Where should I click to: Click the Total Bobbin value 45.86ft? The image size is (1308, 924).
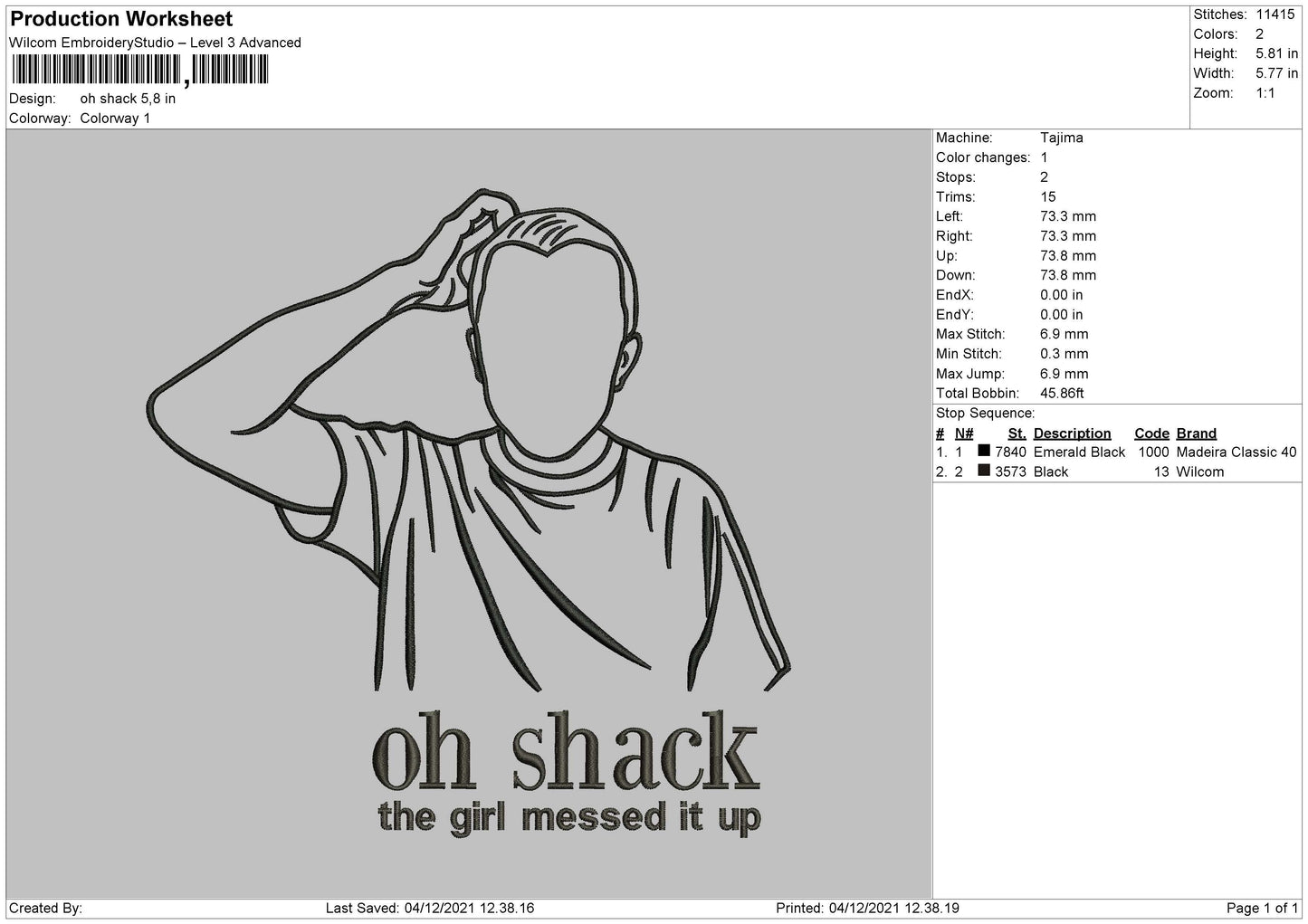1062,394
